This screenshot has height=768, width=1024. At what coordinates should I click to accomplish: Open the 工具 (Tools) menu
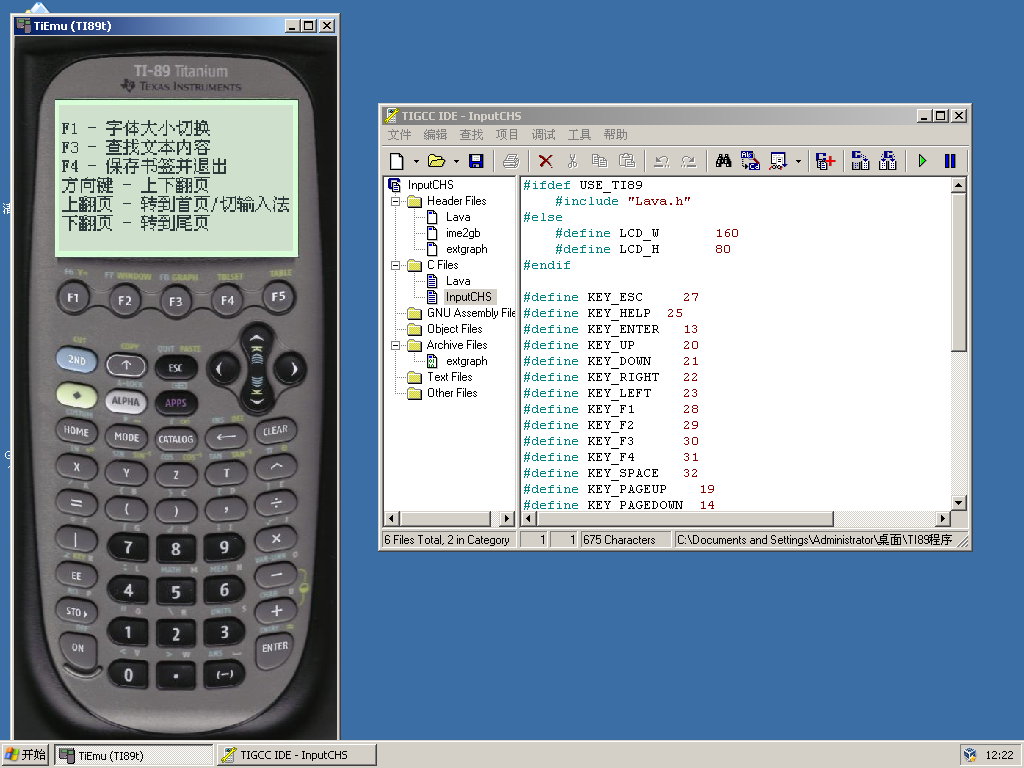tap(579, 135)
